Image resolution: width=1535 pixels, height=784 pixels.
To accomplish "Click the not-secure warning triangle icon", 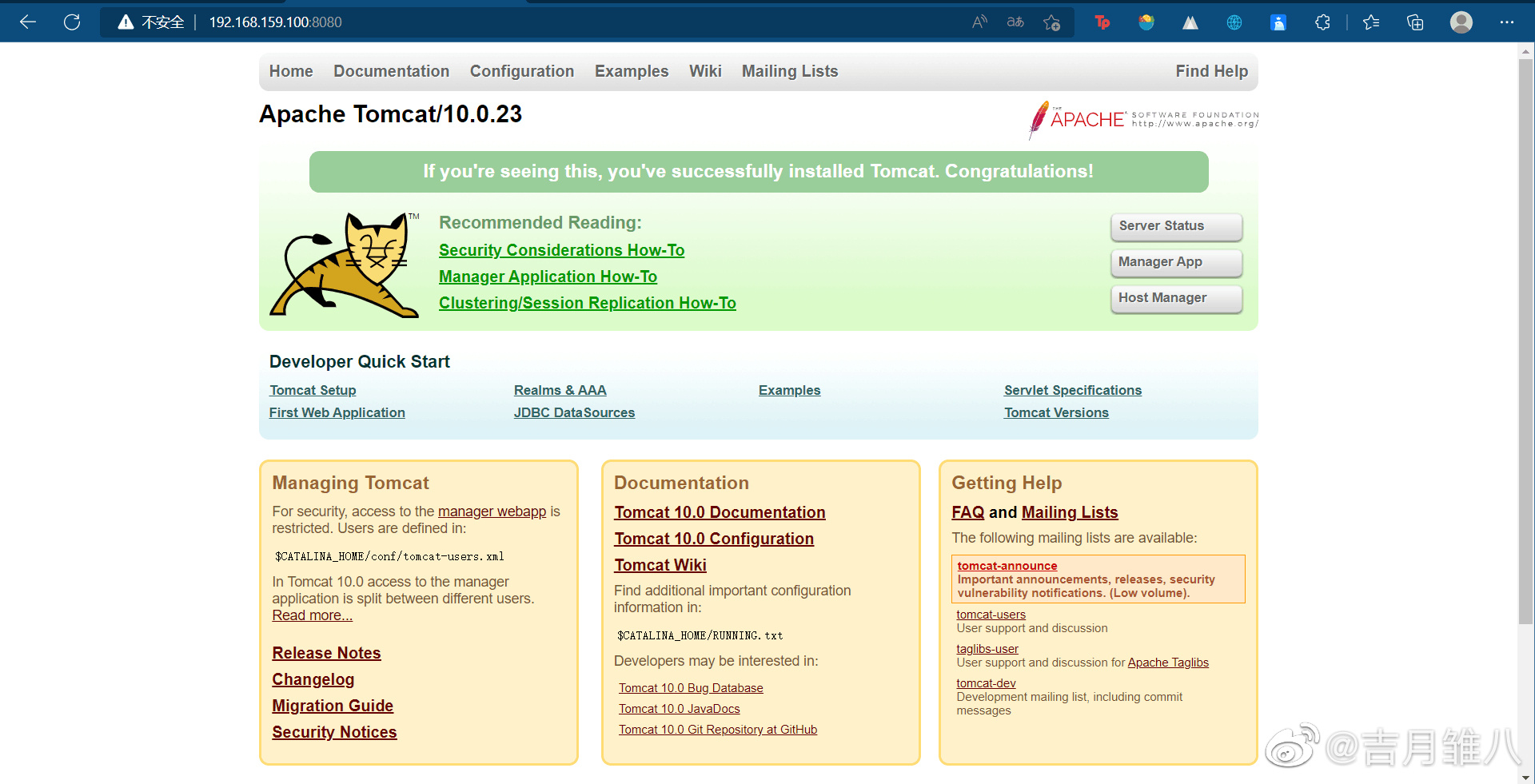I will click(126, 22).
